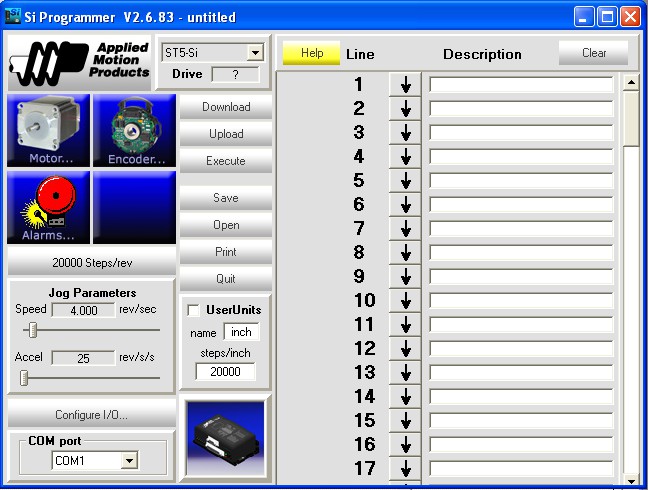The image size is (648, 490).
Task: Maximize the Si Programmer window
Action: tap(607, 17)
